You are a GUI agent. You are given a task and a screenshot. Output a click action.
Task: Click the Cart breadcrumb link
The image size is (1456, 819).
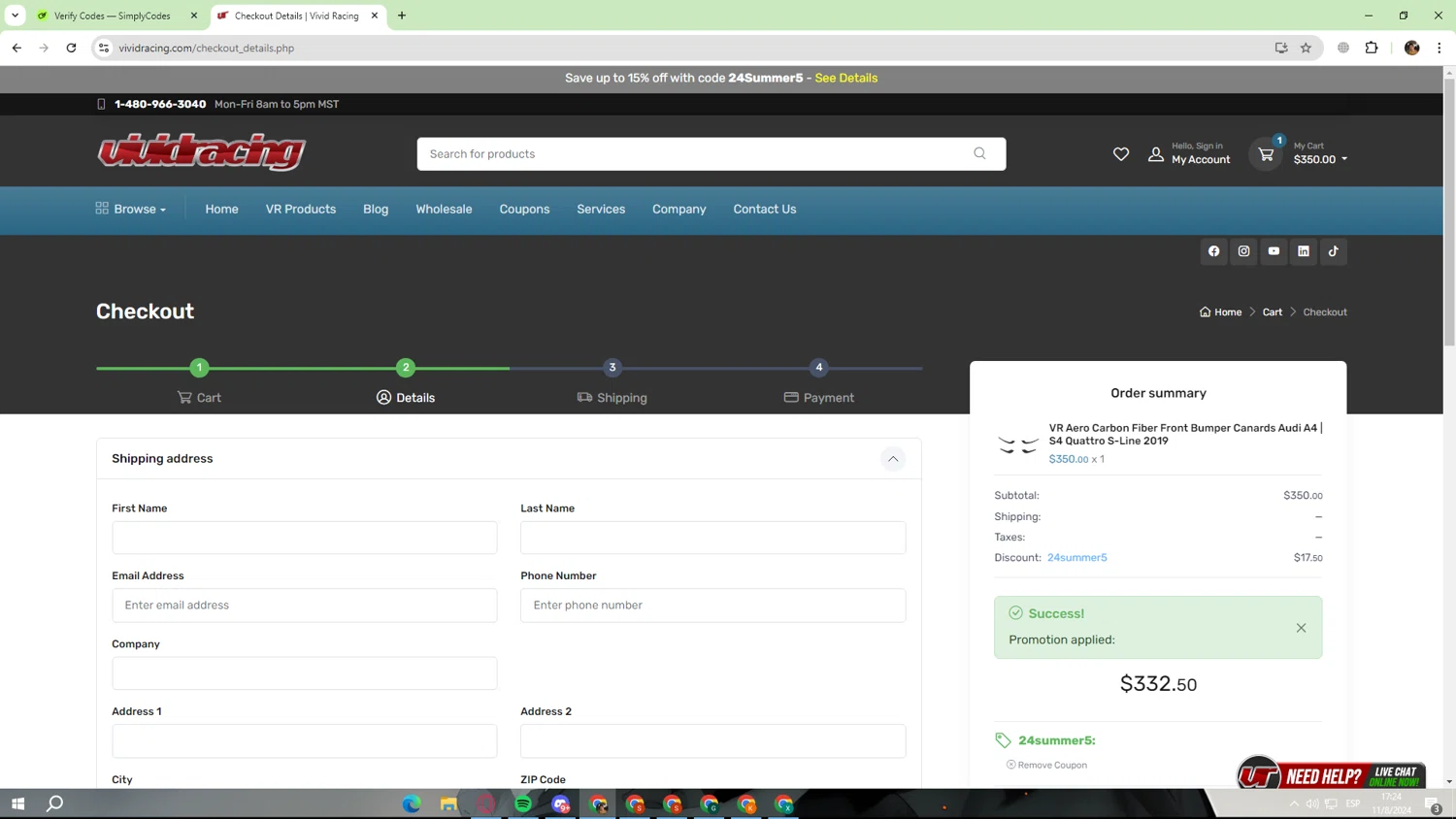click(1273, 312)
